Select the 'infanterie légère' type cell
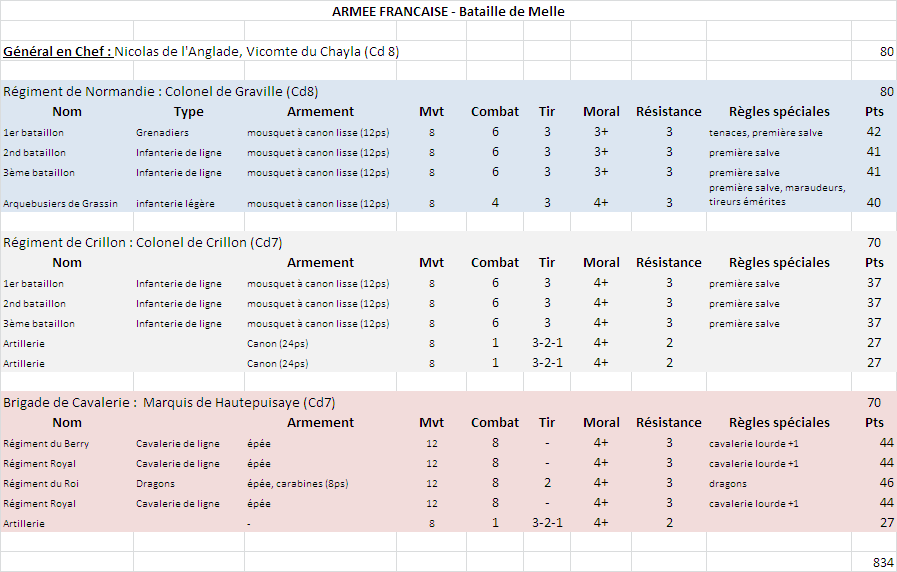This screenshot has width=897, height=572. point(175,204)
